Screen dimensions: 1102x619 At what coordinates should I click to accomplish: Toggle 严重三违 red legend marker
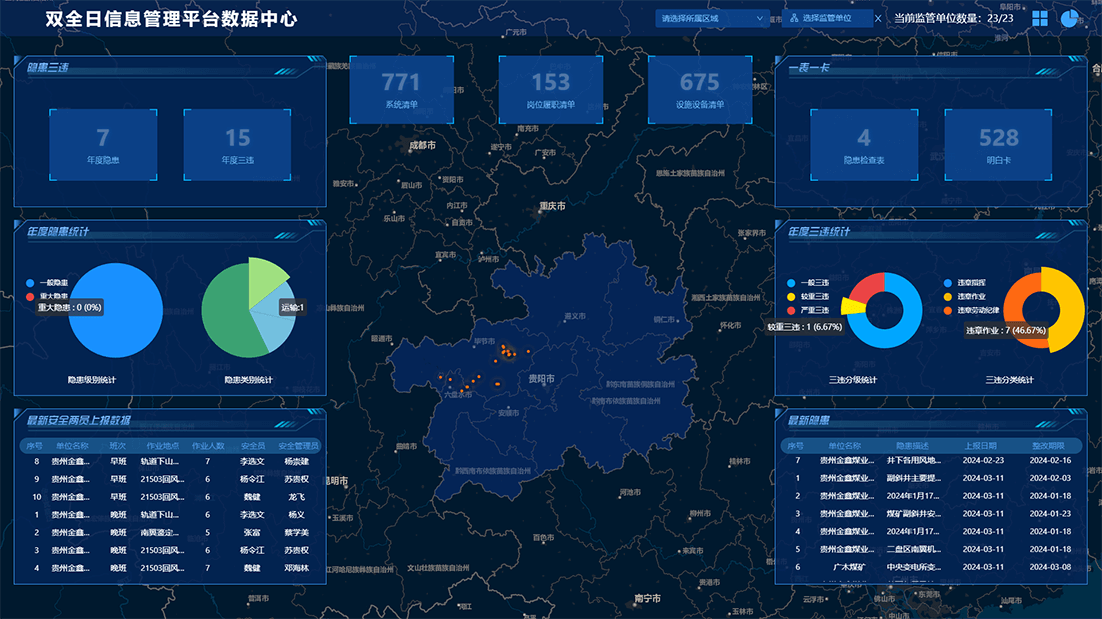coord(792,310)
